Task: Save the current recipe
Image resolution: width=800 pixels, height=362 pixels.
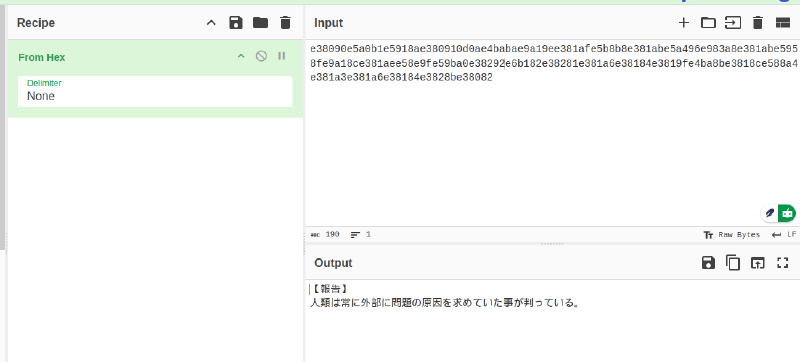Action: pyautogui.click(x=236, y=23)
